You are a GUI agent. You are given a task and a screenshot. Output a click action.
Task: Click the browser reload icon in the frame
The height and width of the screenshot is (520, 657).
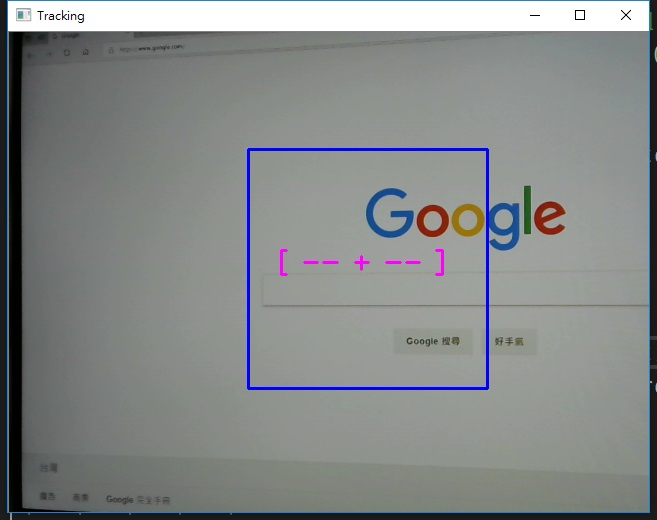click(67, 53)
